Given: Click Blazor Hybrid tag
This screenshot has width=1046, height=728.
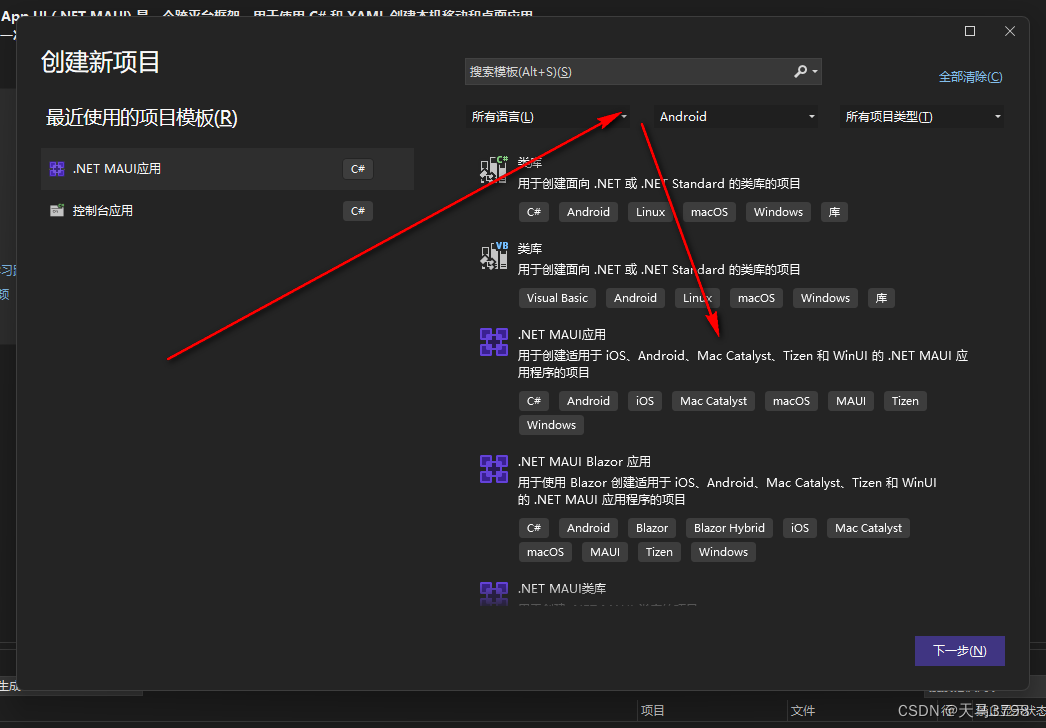Looking at the screenshot, I should pyautogui.click(x=729, y=528).
